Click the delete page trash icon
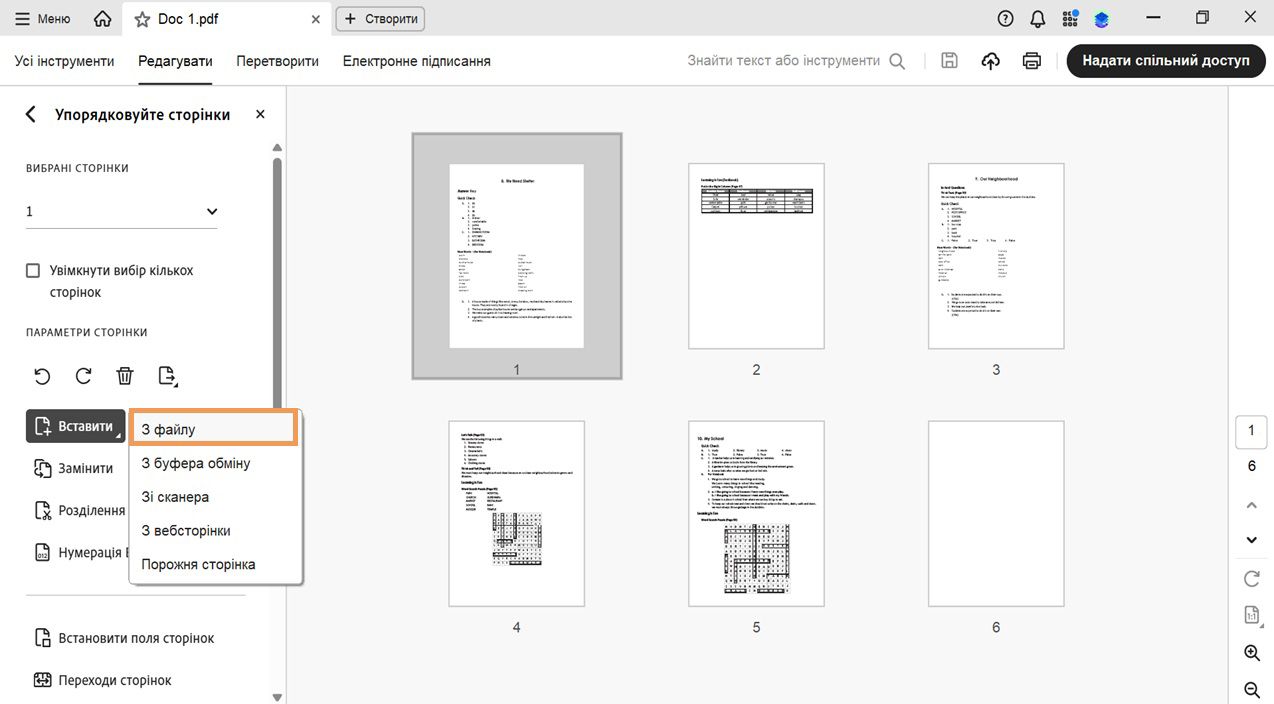The width and height of the screenshot is (1274, 704). (x=125, y=376)
